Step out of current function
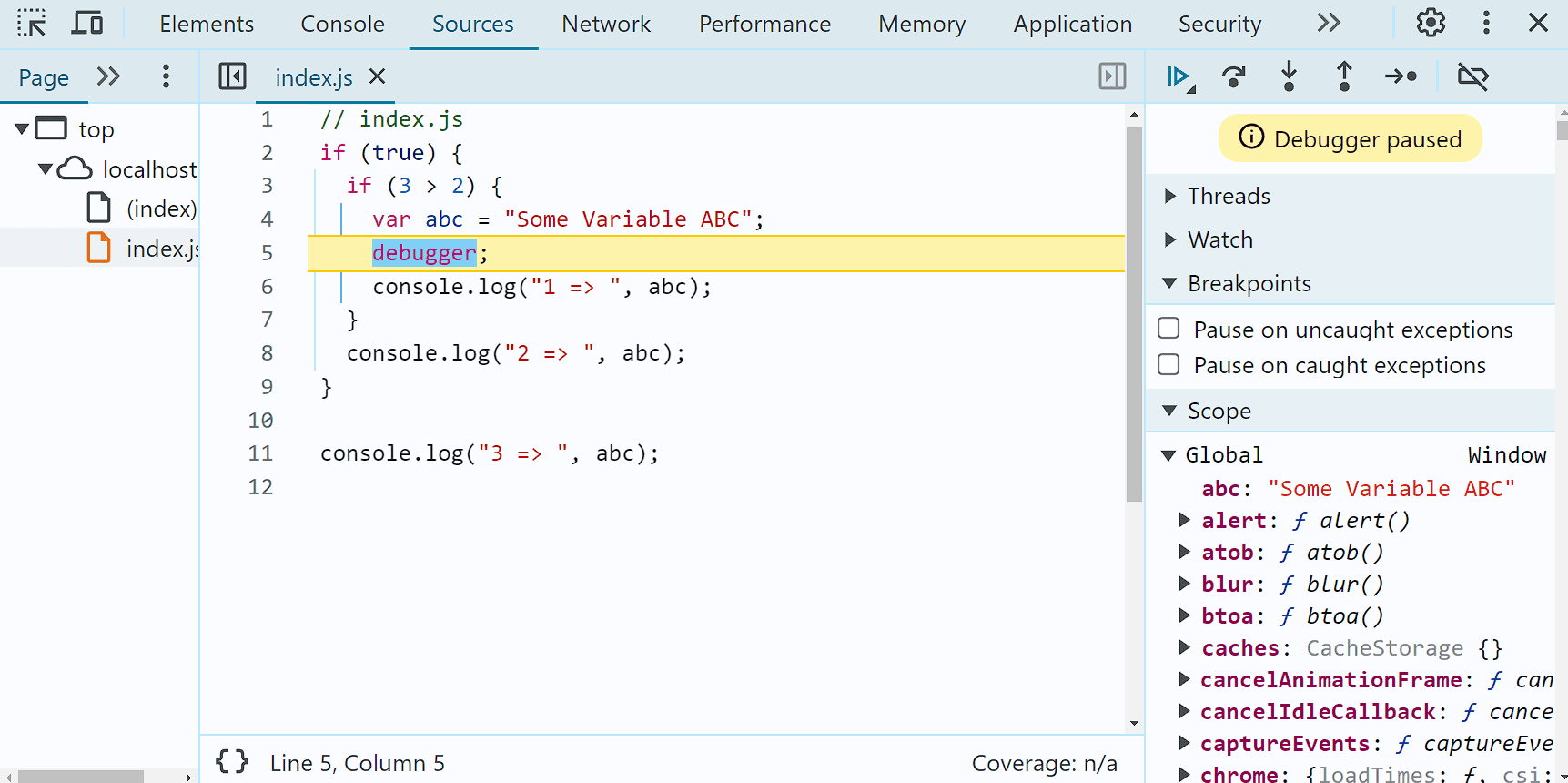Image resolution: width=1568 pixels, height=783 pixels. click(x=1344, y=76)
